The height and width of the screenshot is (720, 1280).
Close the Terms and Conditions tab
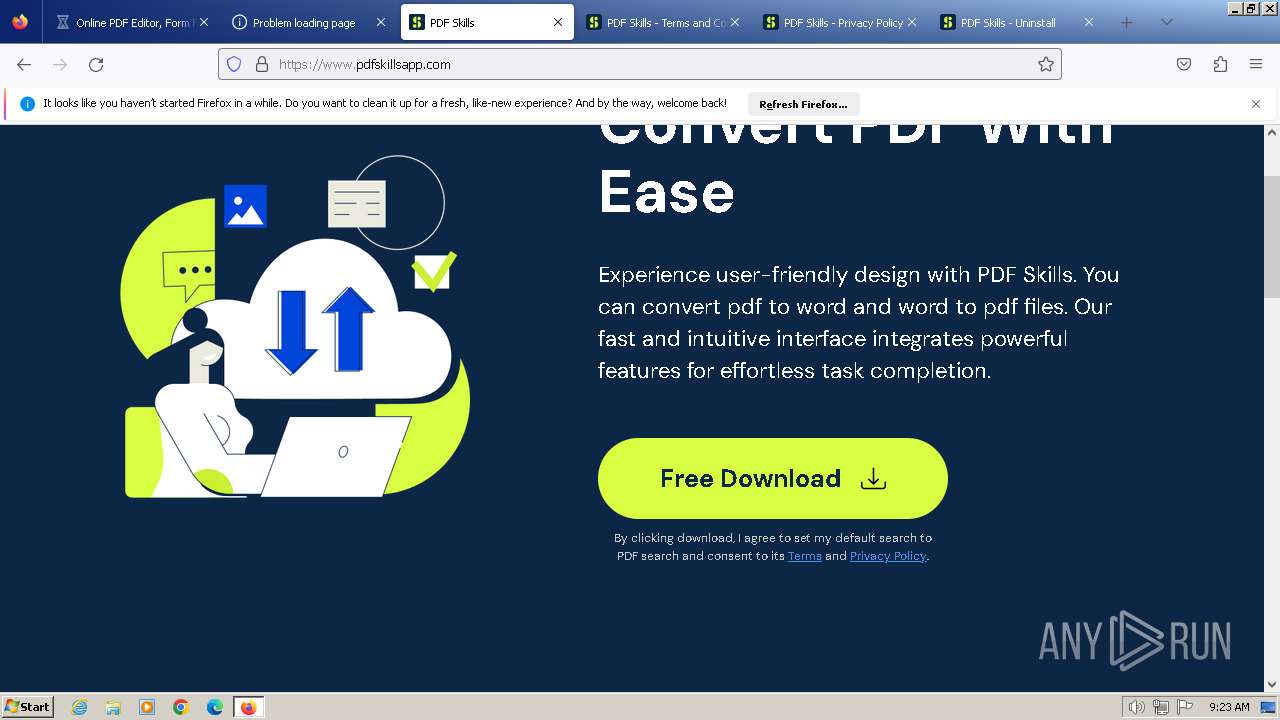click(x=735, y=22)
